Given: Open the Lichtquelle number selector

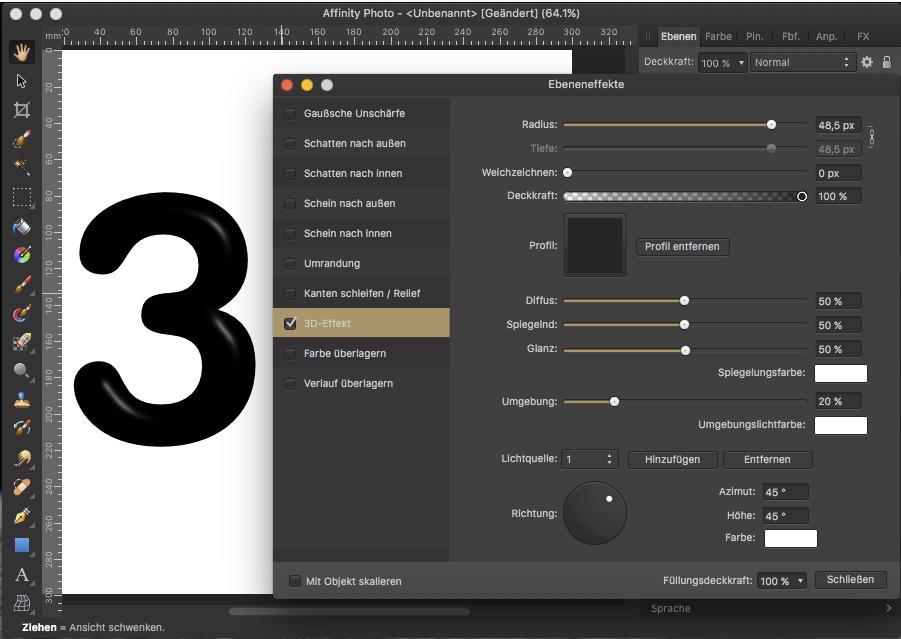Looking at the screenshot, I should (x=590, y=459).
